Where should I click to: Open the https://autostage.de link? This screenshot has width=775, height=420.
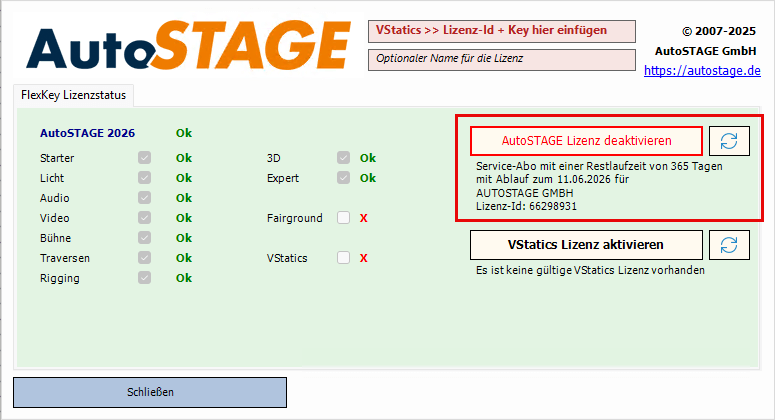click(x=702, y=71)
